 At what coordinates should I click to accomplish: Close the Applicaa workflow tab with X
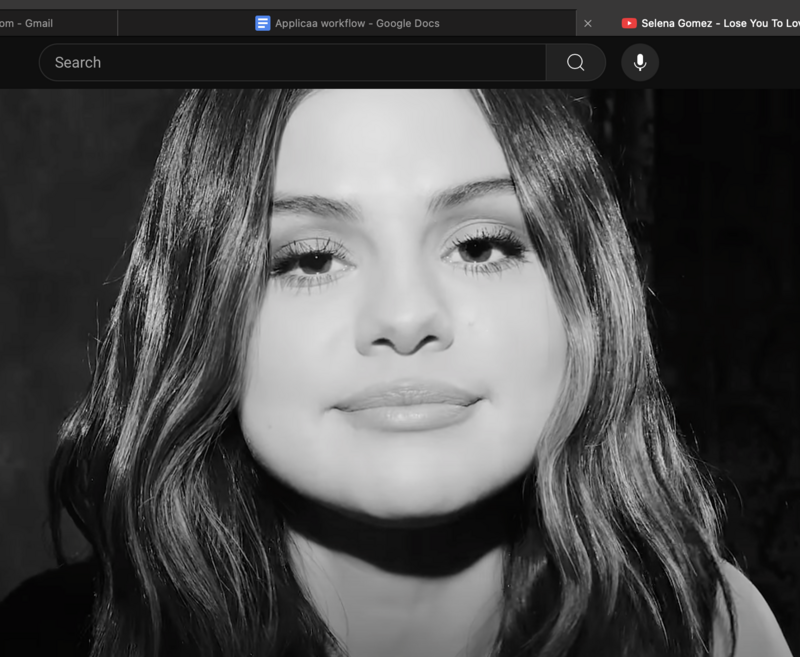[x=588, y=23]
